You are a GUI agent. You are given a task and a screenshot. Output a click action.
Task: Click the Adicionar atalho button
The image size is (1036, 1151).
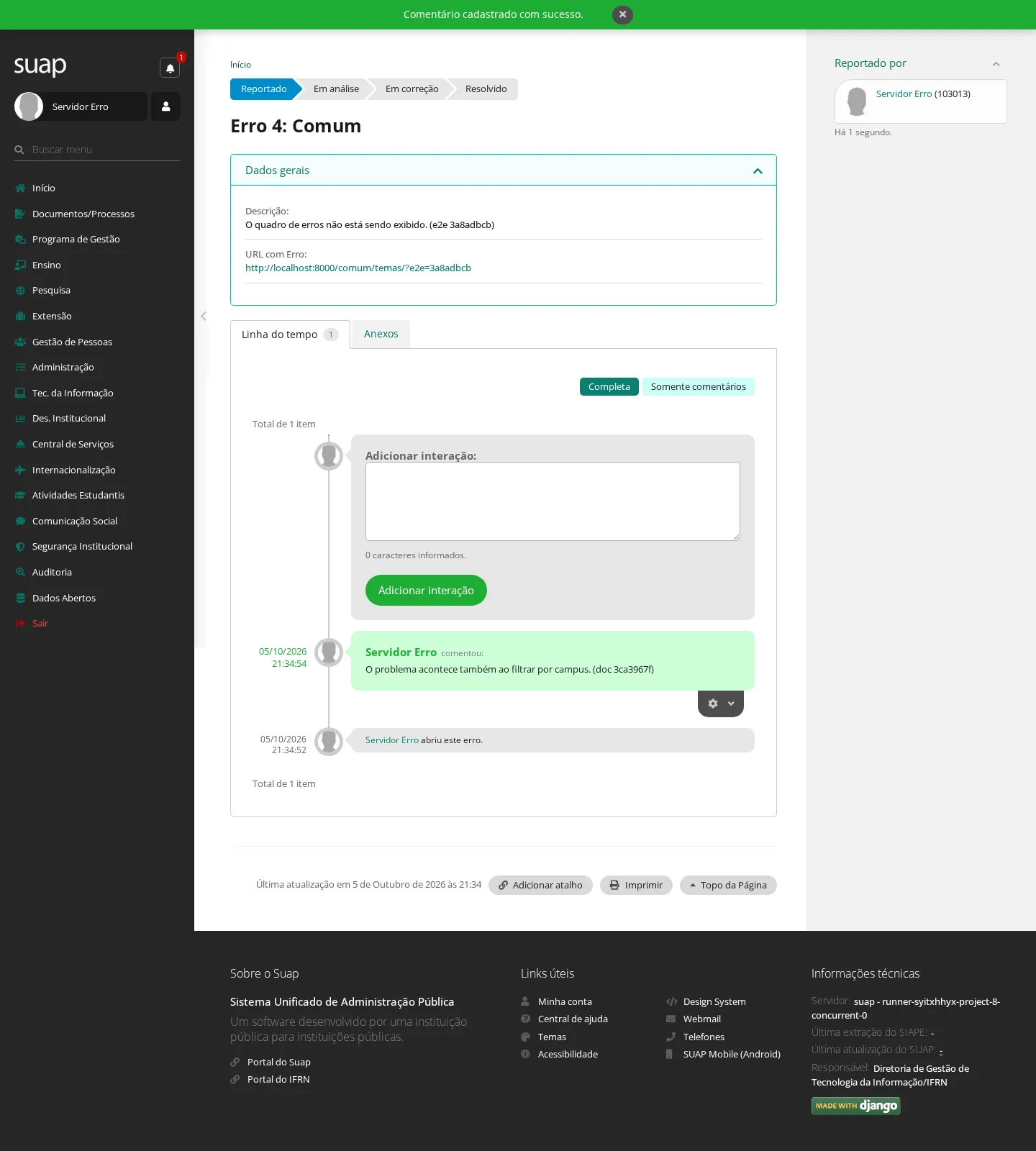(540, 886)
